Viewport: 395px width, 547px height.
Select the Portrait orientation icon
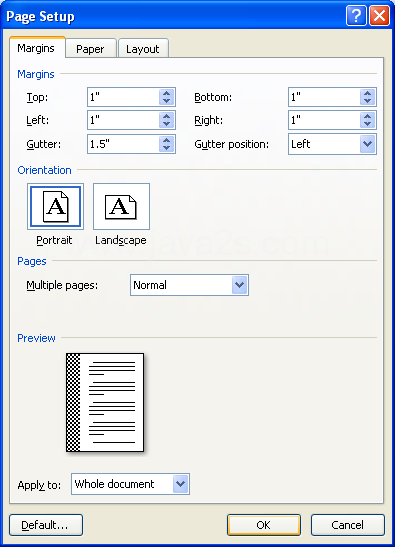pos(55,207)
